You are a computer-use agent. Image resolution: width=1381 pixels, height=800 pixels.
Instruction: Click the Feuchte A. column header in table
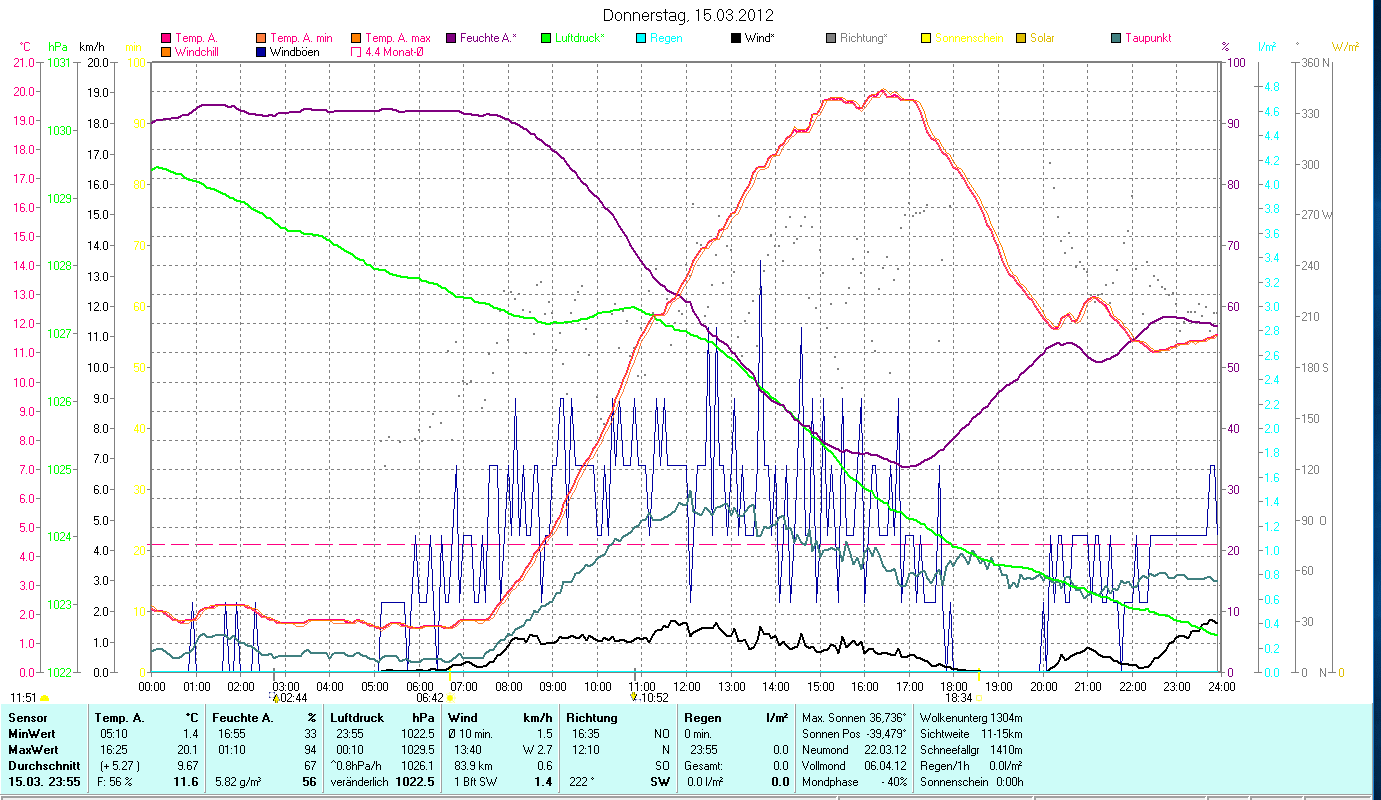(x=242, y=718)
